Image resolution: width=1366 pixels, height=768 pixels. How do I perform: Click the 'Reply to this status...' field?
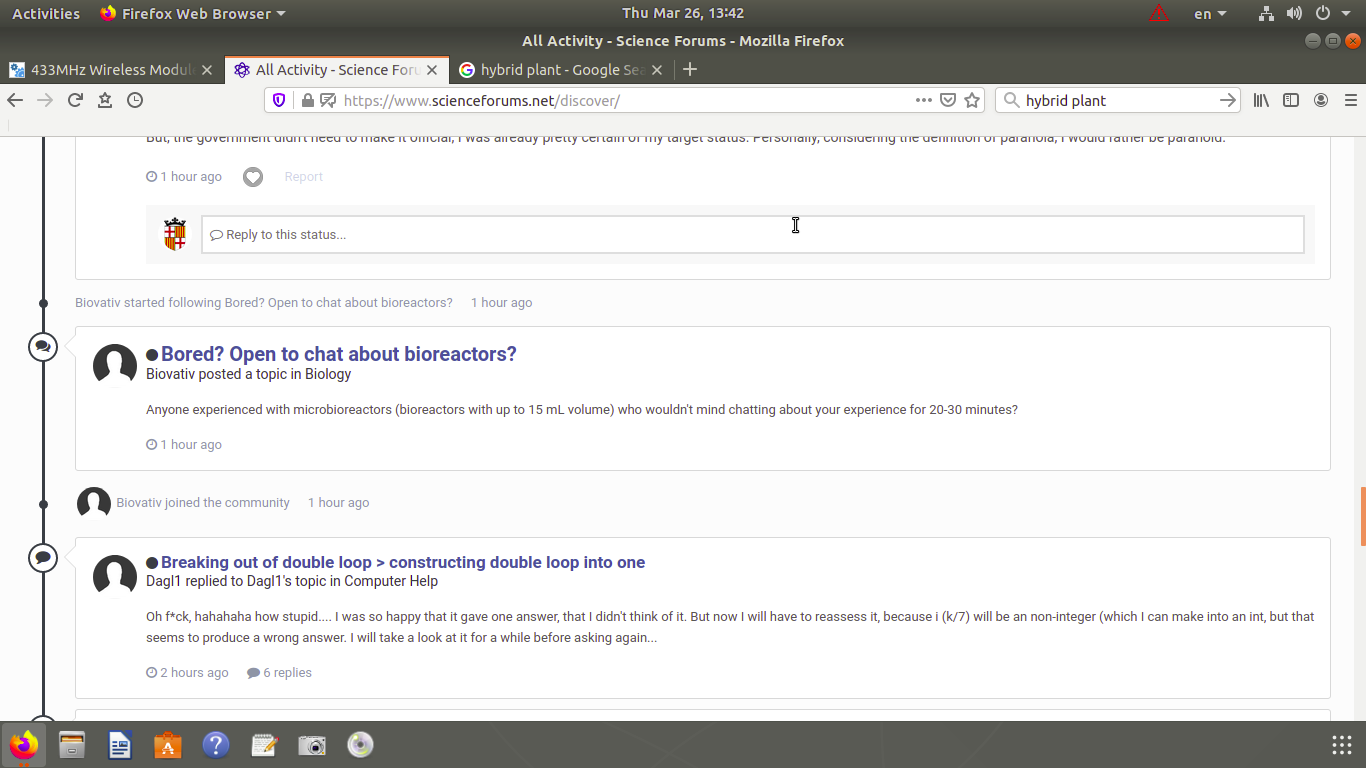(x=752, y=235)
